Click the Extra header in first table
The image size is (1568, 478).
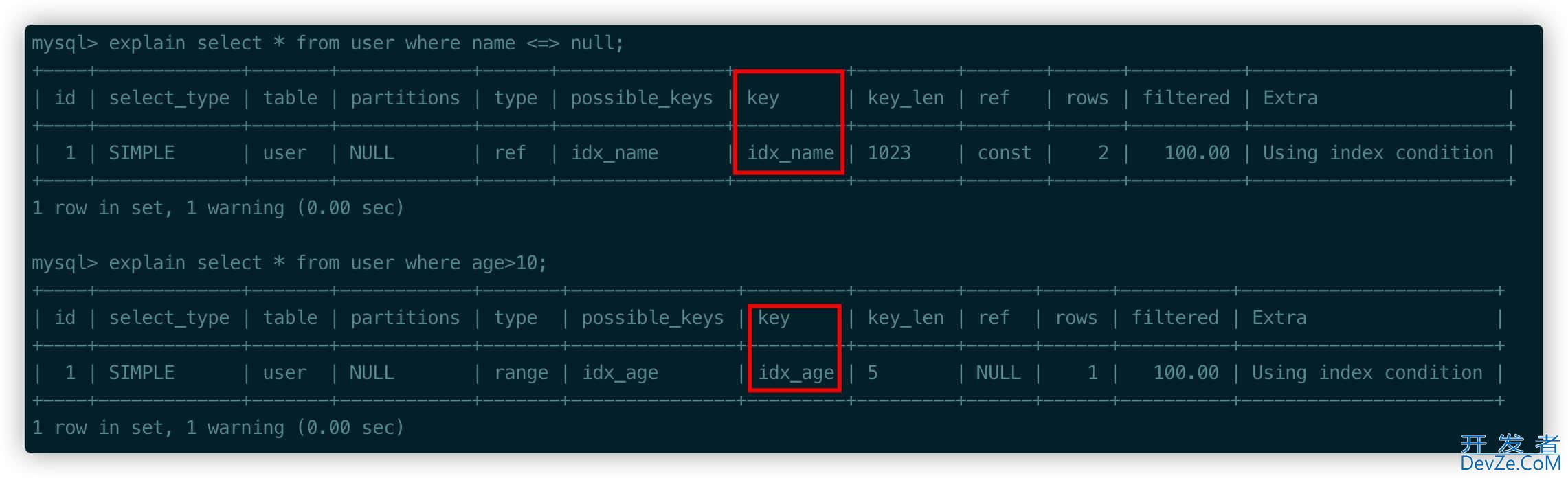pyautogui.click(x=1290, y=98)
